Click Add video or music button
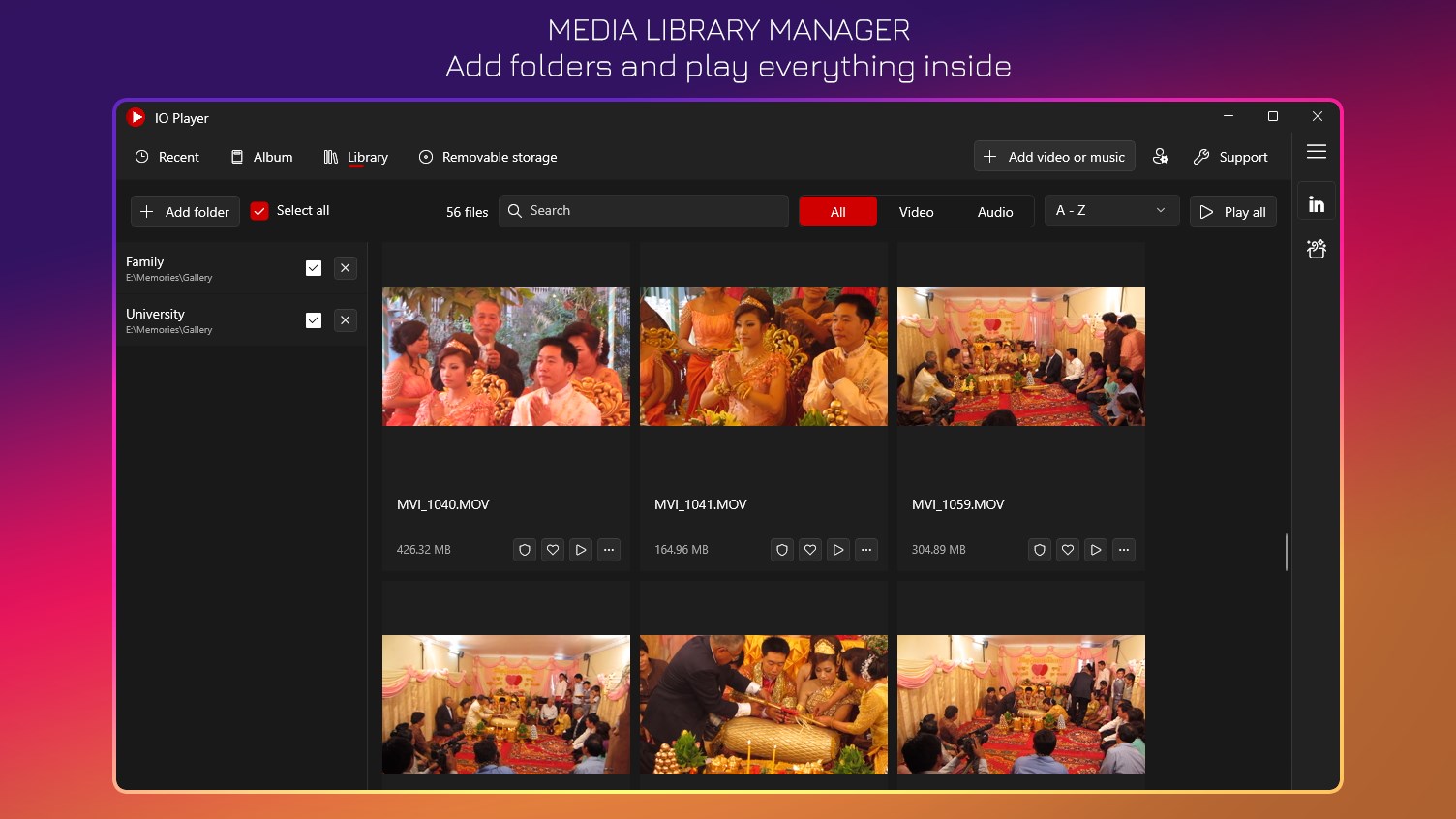The width and height of the screenshot is (1456, 819). [x=1054, y=157]
